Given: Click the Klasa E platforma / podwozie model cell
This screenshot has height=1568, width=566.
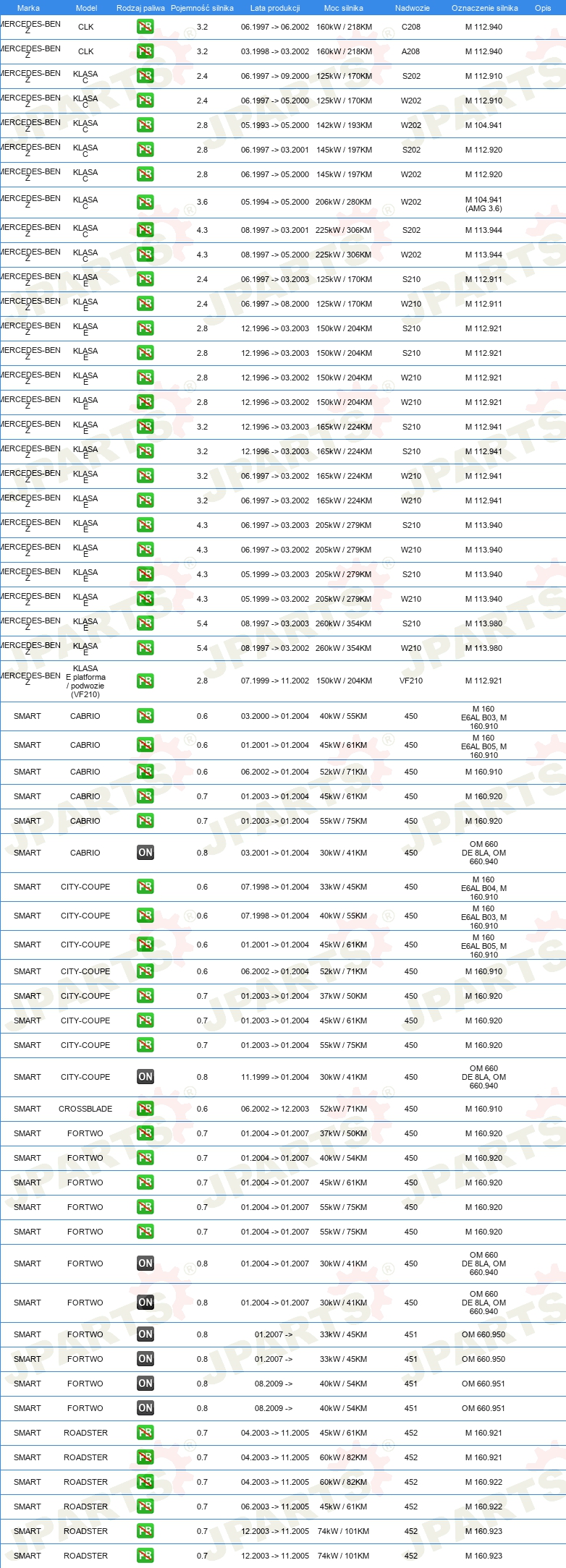Looking at the screenshot, I should pyautogui.click(x=85, y=681).
